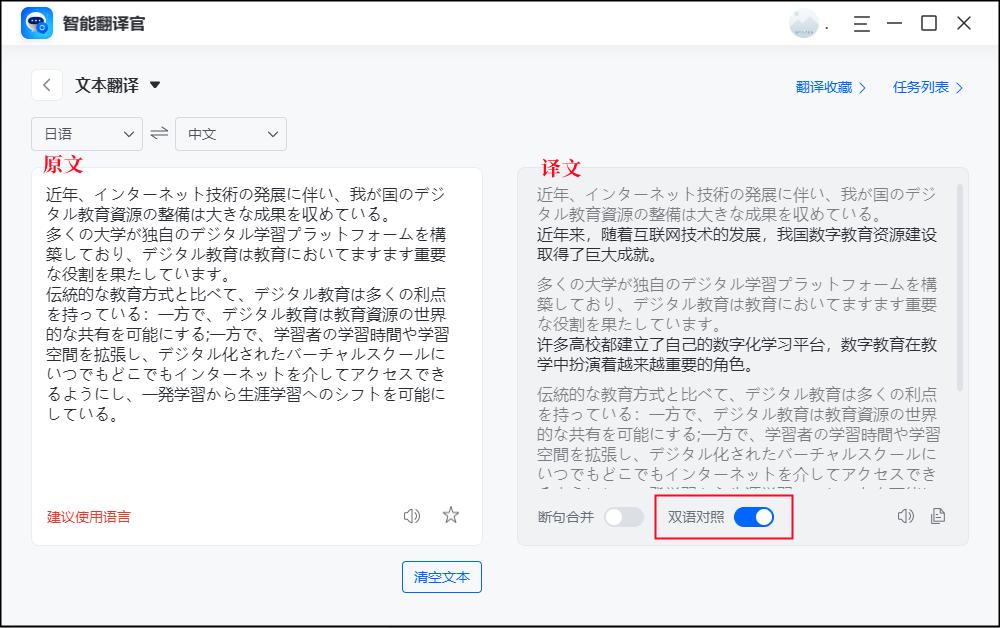Star the source text as a favorite
The image size is (1000, 628).
[x=451, y=515]
